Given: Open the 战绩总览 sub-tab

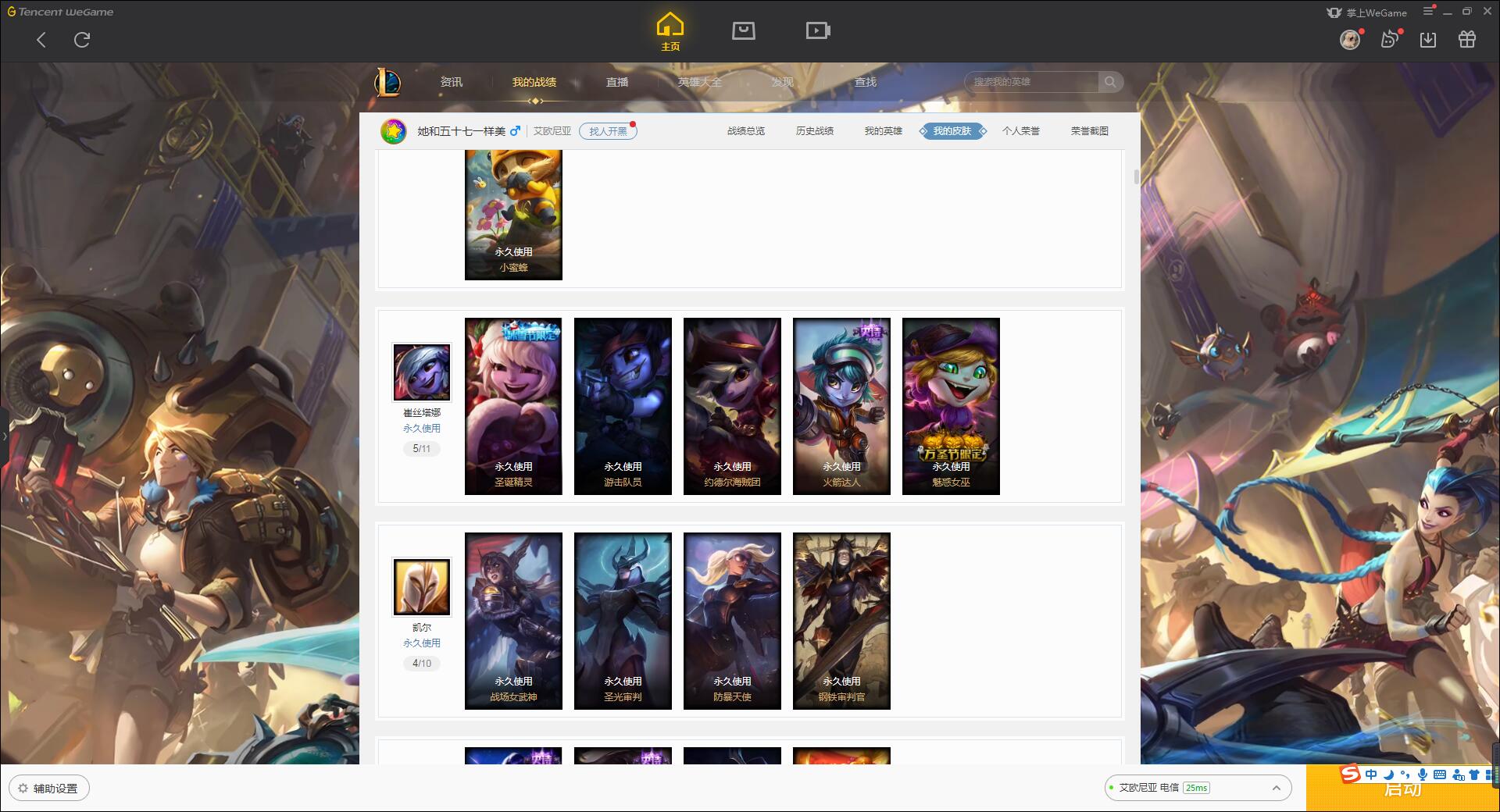Looking at the screenshot, I should coord(746,131).
